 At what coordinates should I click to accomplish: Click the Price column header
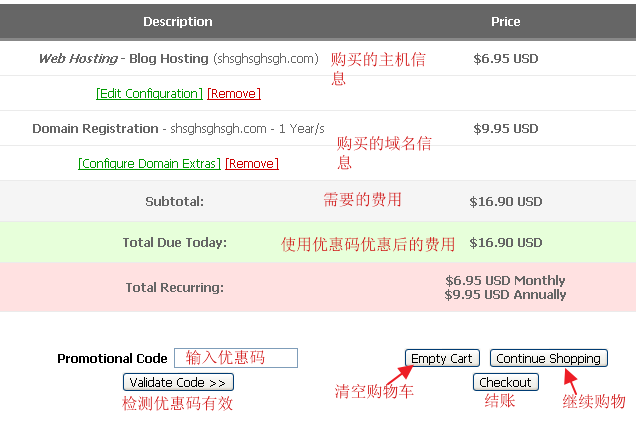point(505,21)
